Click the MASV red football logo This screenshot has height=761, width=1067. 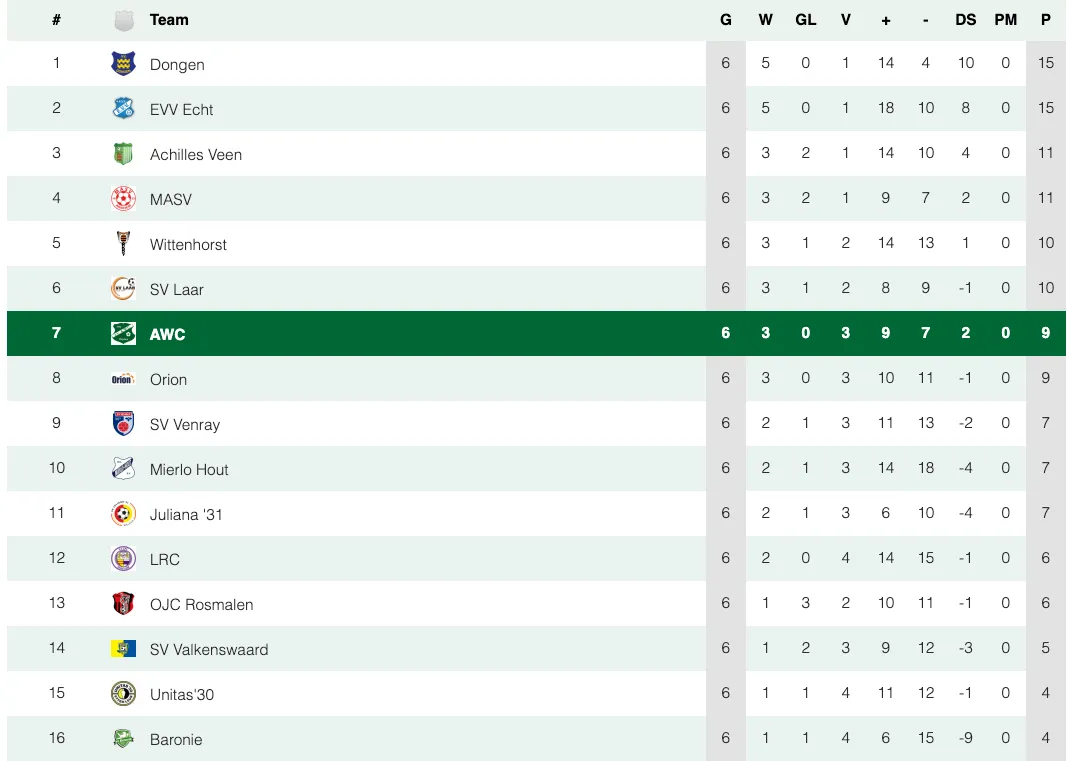point(123,198)
